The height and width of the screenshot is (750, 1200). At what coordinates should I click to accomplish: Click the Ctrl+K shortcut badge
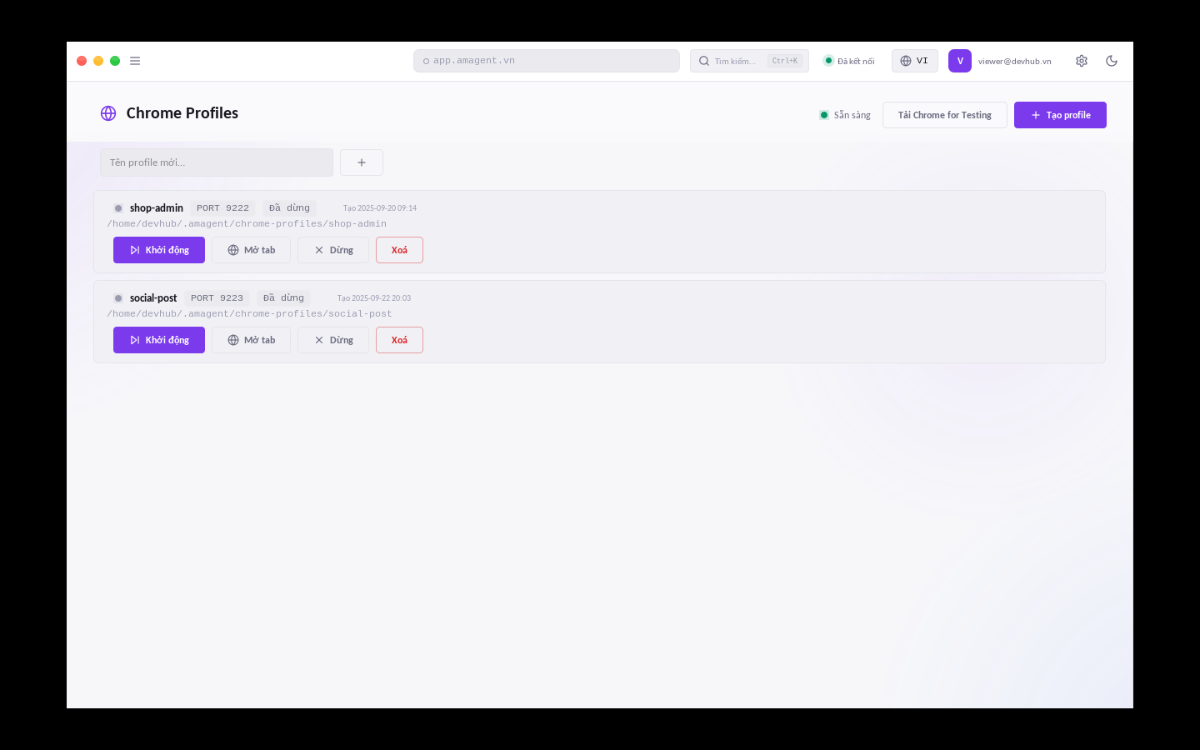785,61
